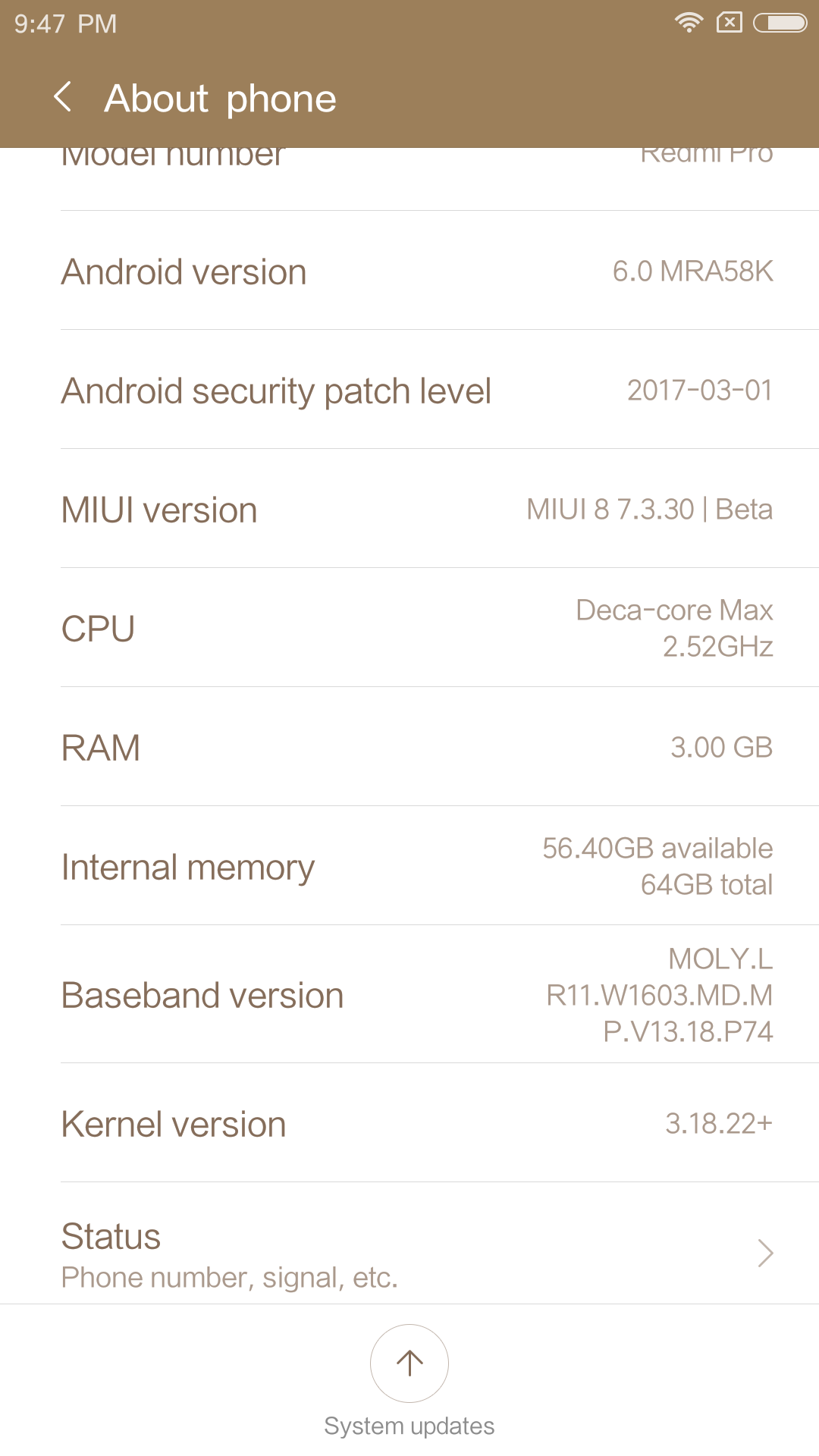Tap the Baseband version row
The image size is (819, 1456).
[x=409, y=994]
